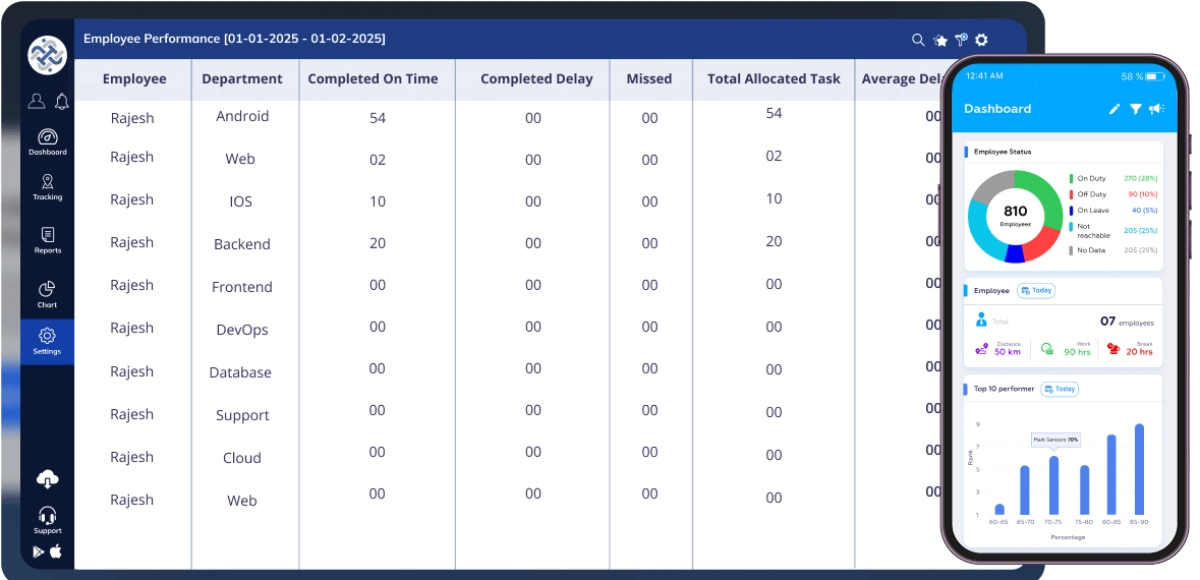Open the gear settings icon in header
Viewport: 1200px width, 580px height.
[x=982, y=40]
